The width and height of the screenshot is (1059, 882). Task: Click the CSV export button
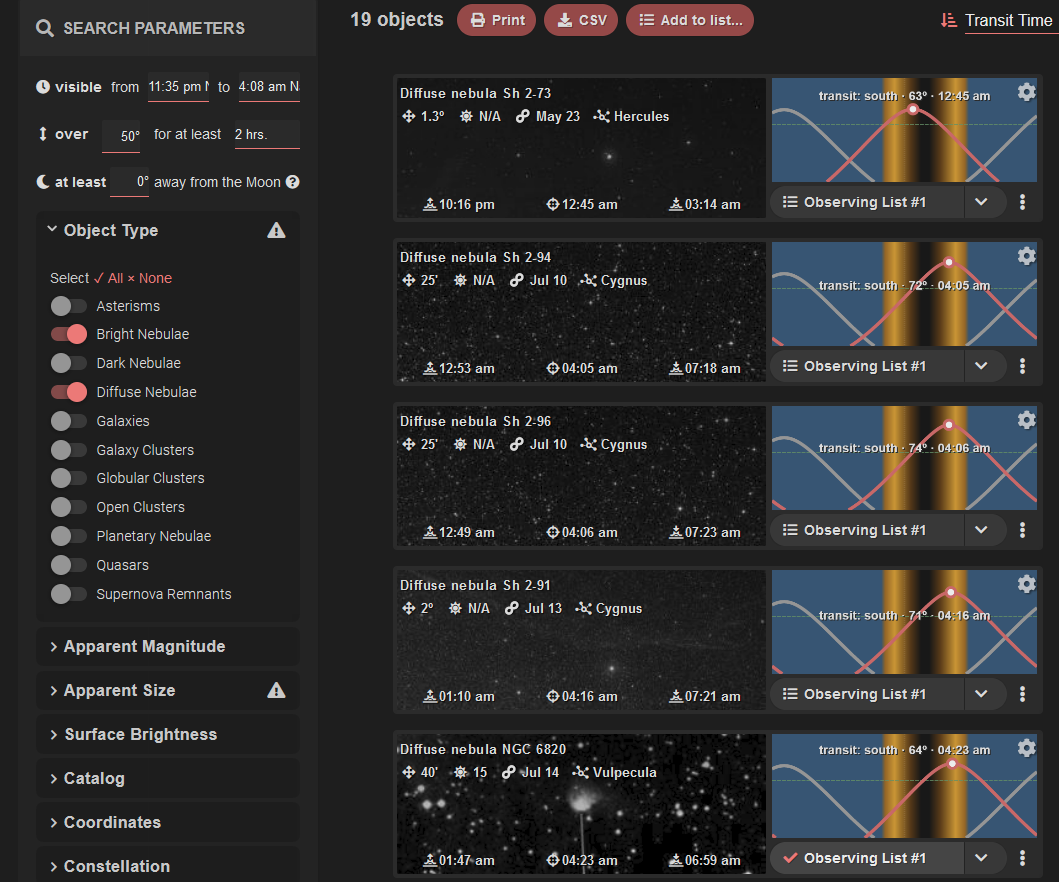[x=580, y=19]
